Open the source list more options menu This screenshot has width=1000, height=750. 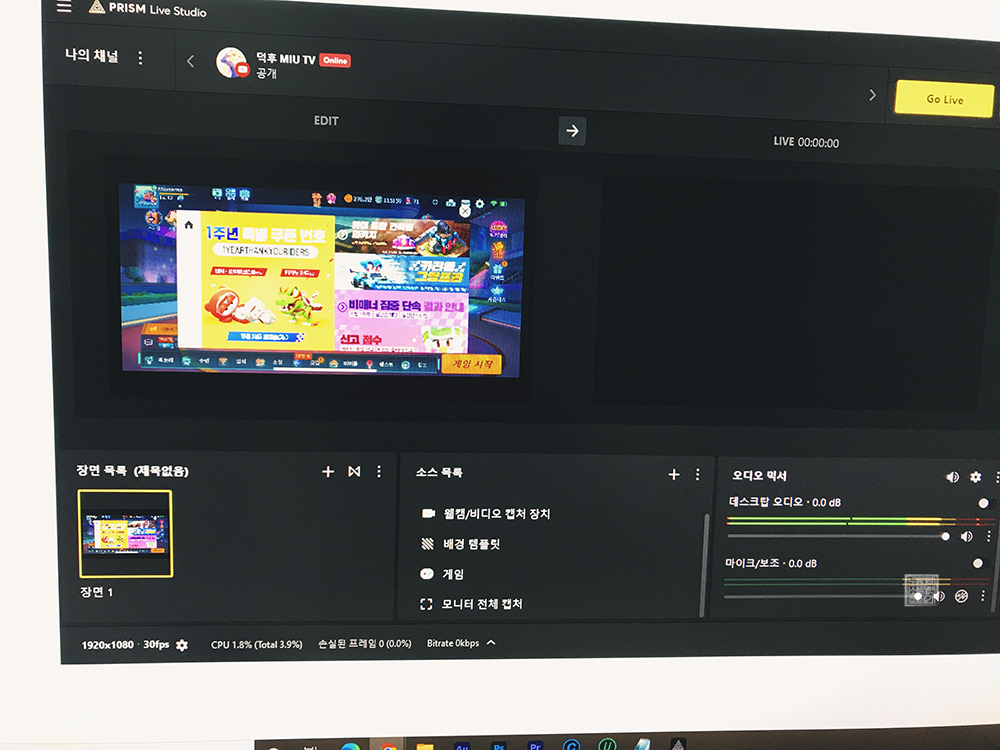pyautogui.click(x=698, y=474)
